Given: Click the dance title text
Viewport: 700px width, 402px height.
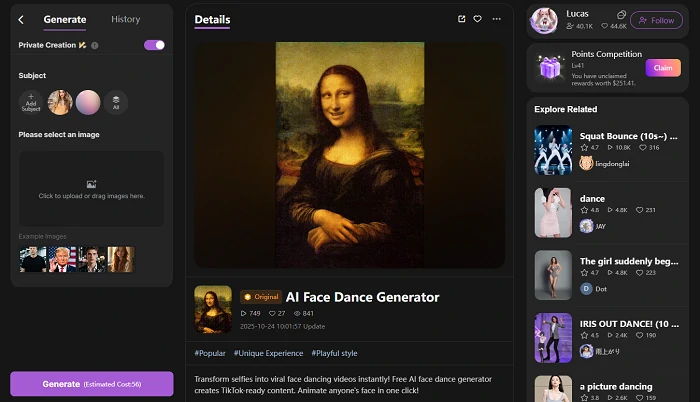Looking at the screenshot, I should pos(592,199).
